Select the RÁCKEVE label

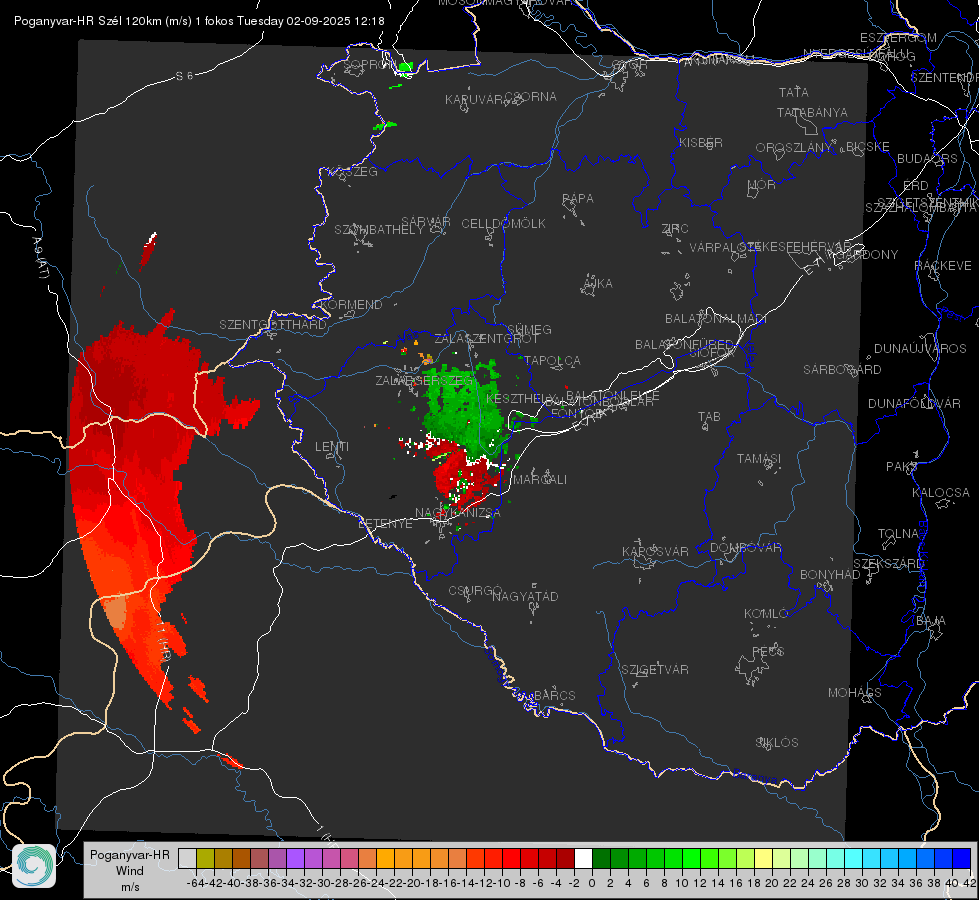tap(943, 266)
